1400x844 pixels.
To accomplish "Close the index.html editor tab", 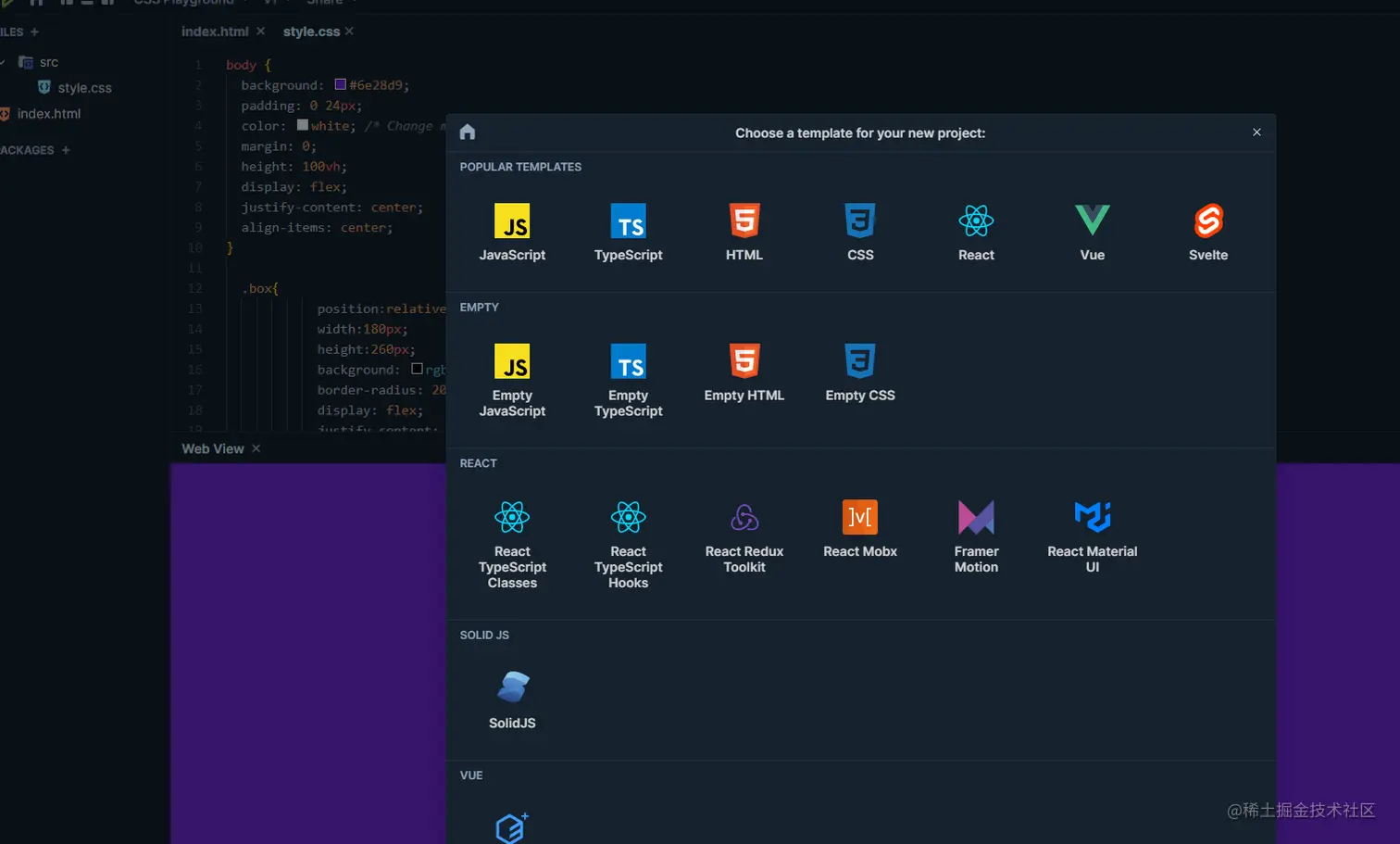I will (x=260, y=31).
